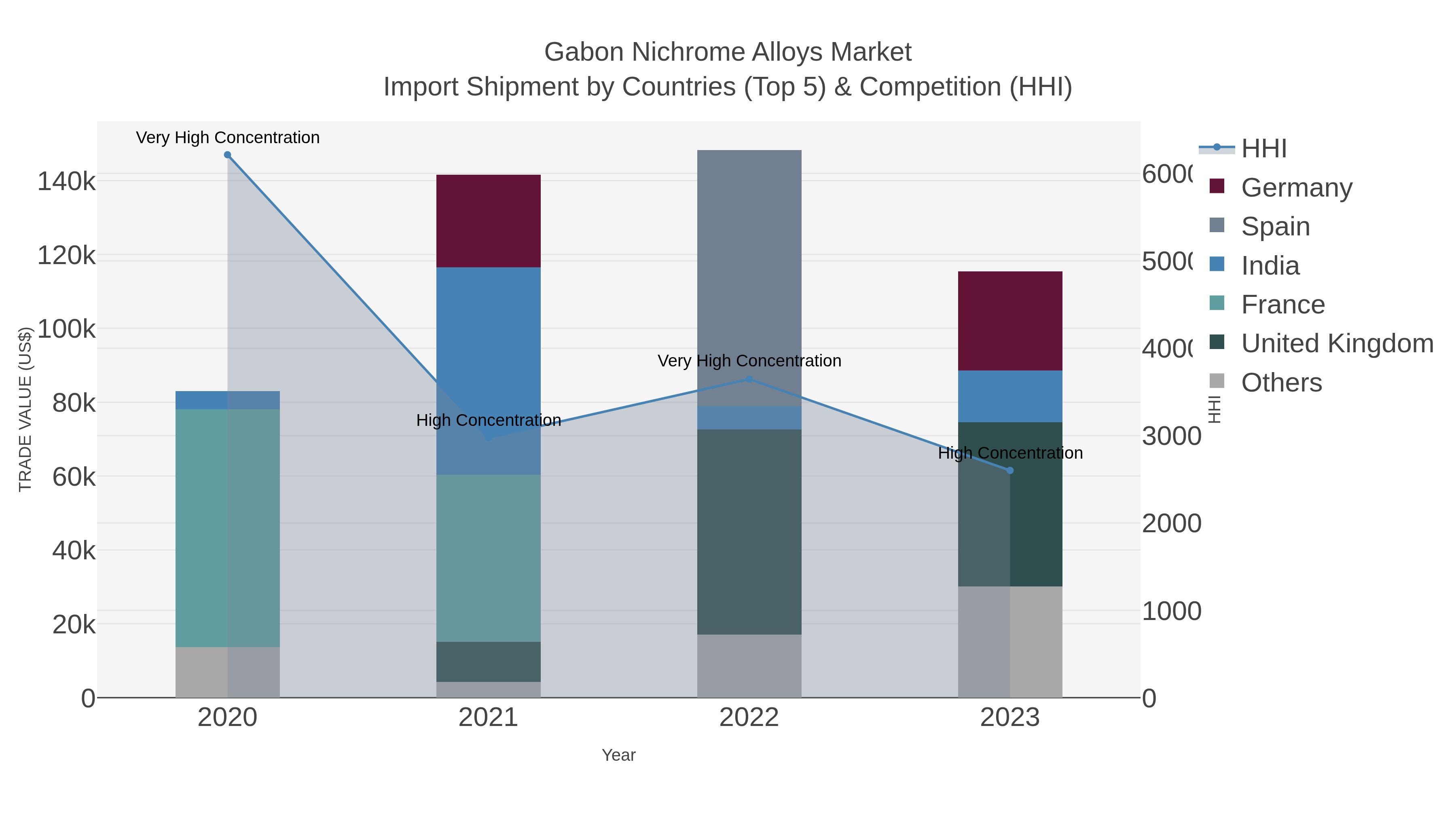Viewport: 1456px width, 819px height.
Task: Click the TRADE VALUE (US$) axis title
Action: click(25, 409)
